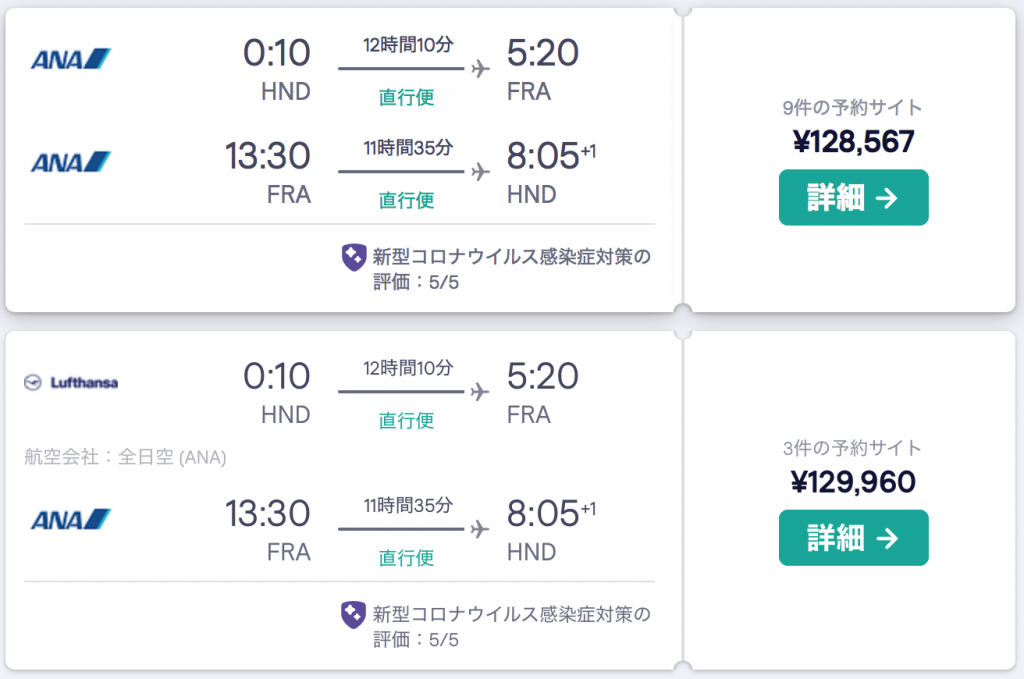Click ANA logo on first outbound flight
The width and height of the screenshot is (1024, 679).
coord(71,59)
